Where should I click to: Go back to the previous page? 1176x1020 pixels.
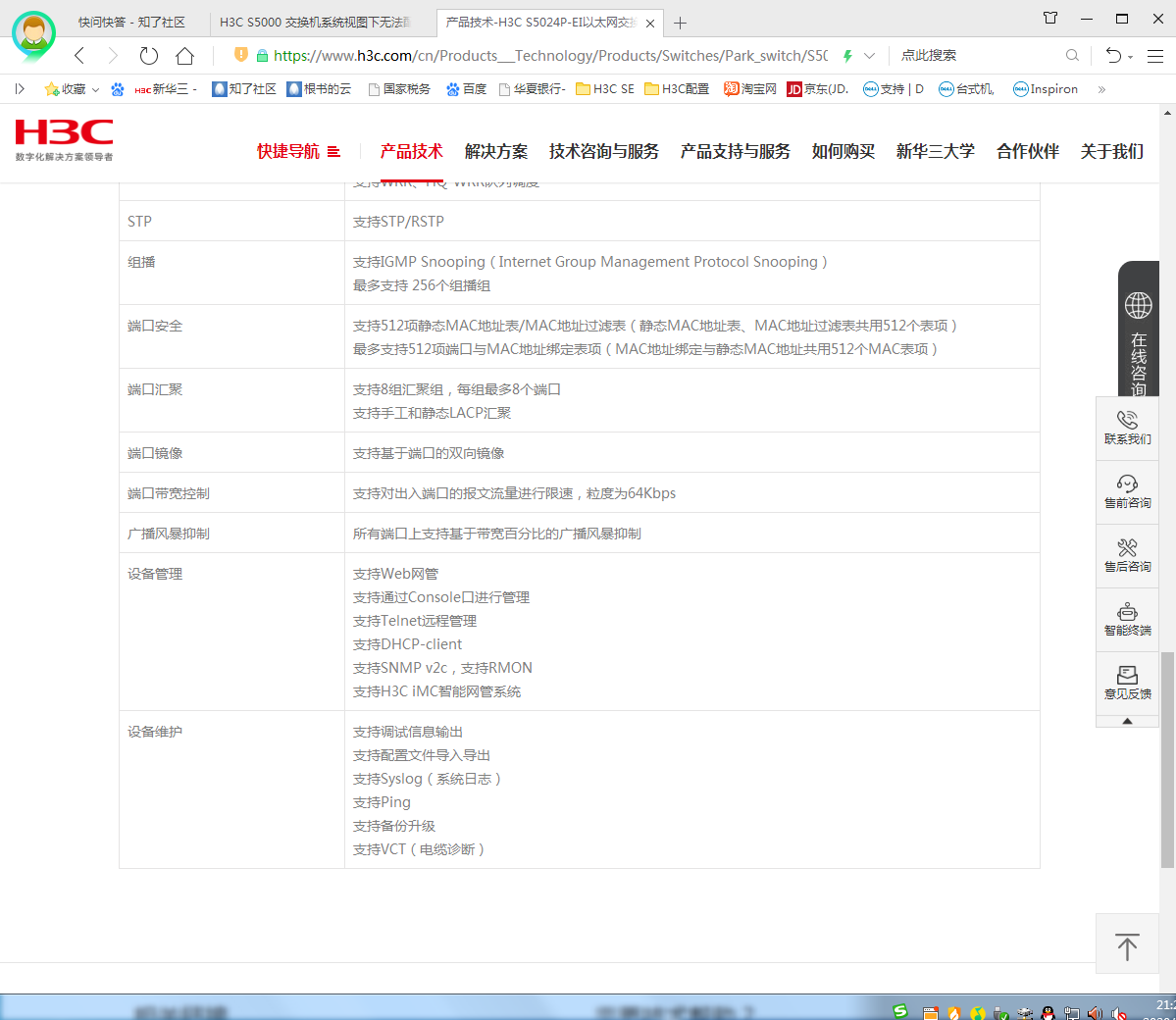tap(79, 56)
